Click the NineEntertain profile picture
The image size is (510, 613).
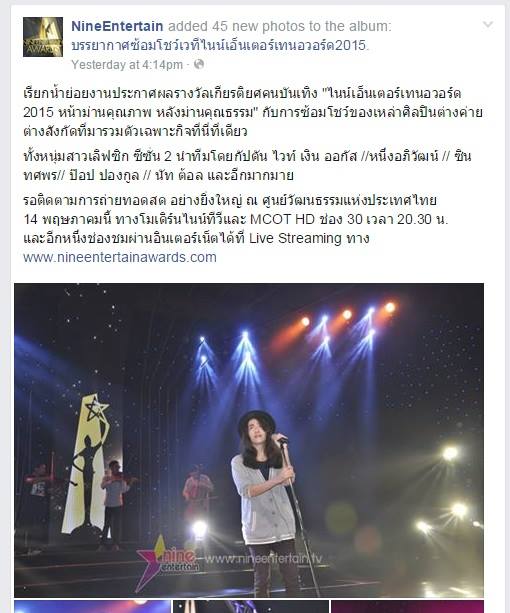pos(43,37)
